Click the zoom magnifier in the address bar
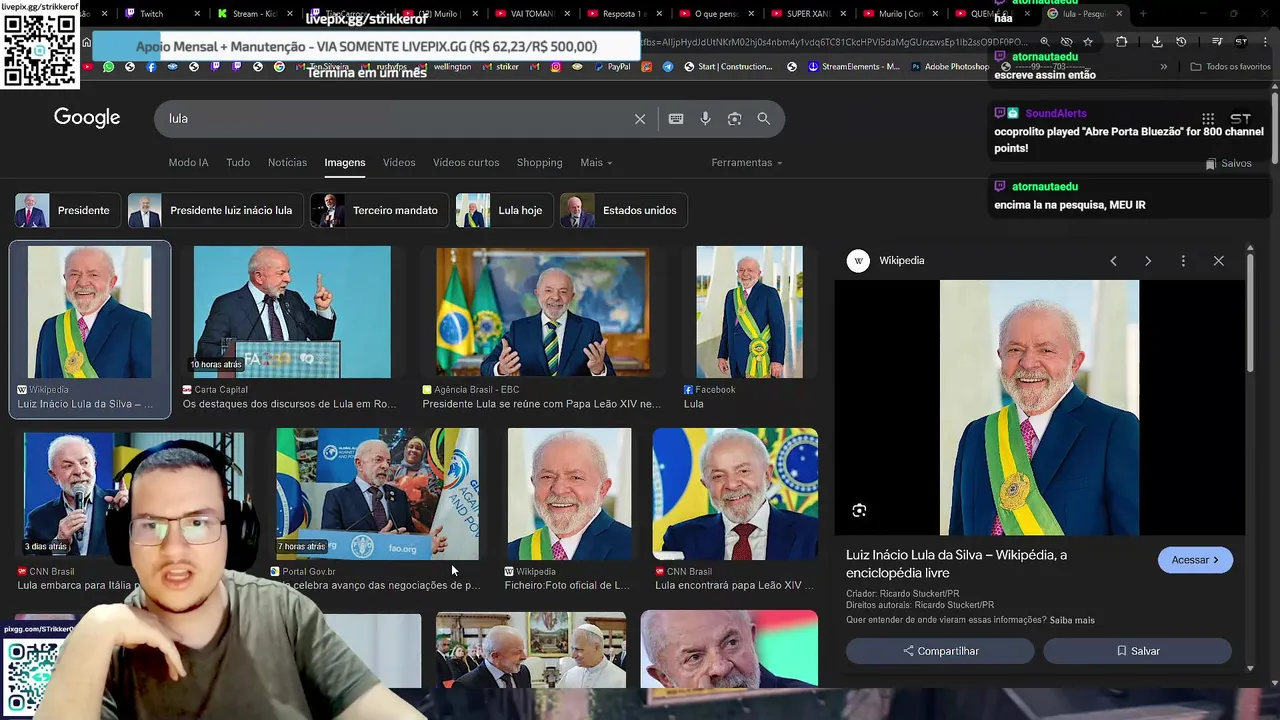The width and height of the screenshot is (1280, 720). tap(1044, 42)
